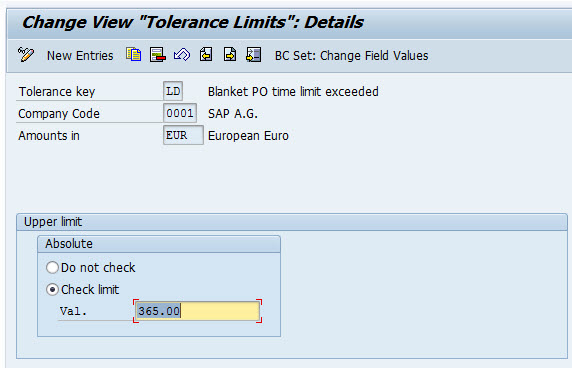The height and width of the screenshot is (368, 572).
Task: Click the Company Code label
Action: tap(59, 114)
